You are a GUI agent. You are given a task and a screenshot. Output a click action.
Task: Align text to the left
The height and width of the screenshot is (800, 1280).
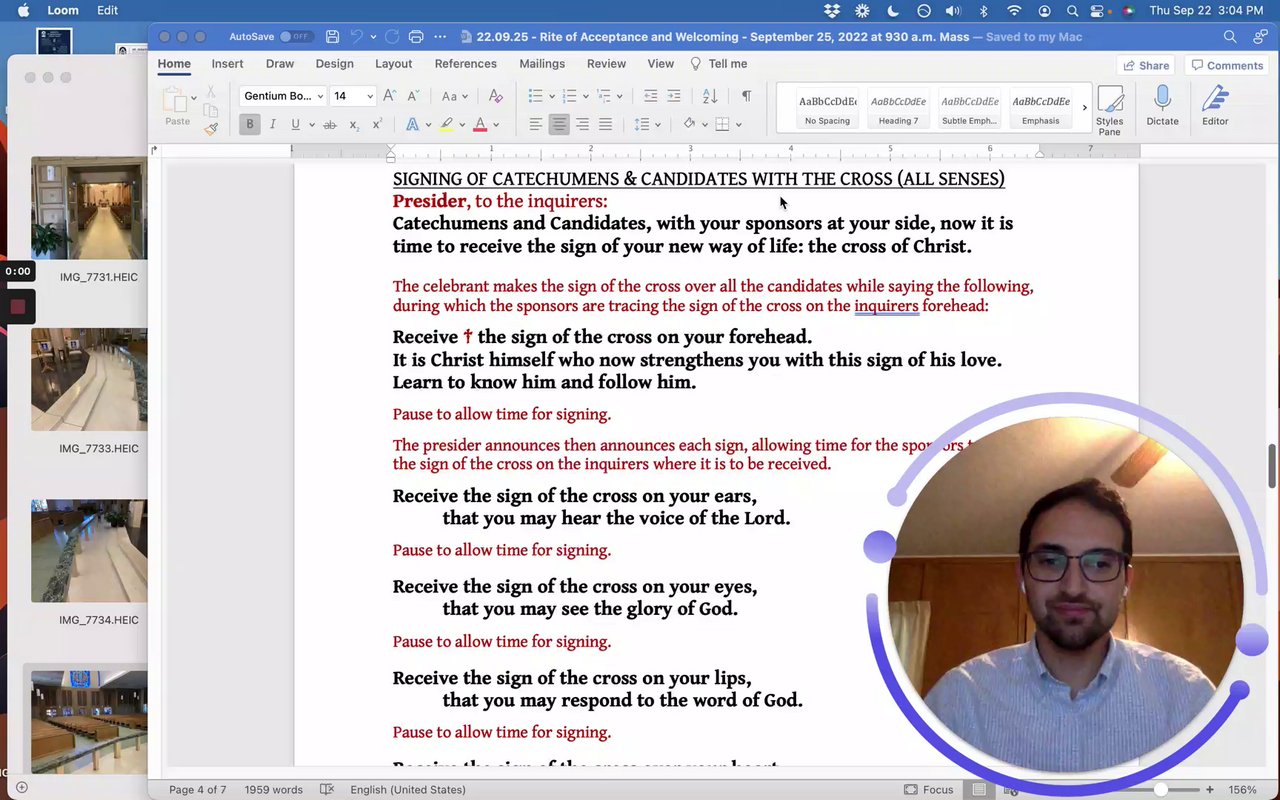point(536,124)
